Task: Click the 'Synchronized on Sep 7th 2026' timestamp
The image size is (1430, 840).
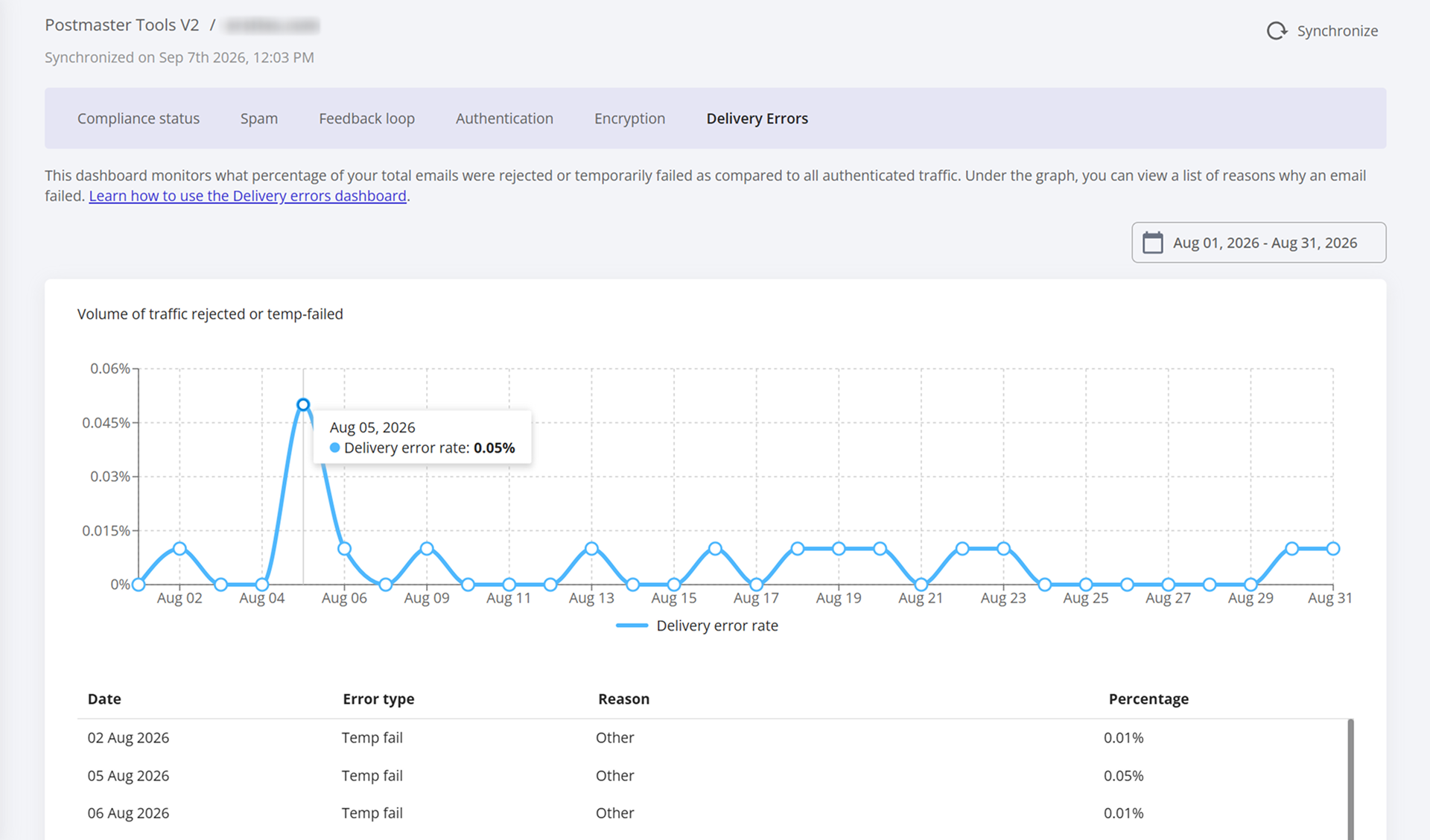Action: (x=179, y=57)
